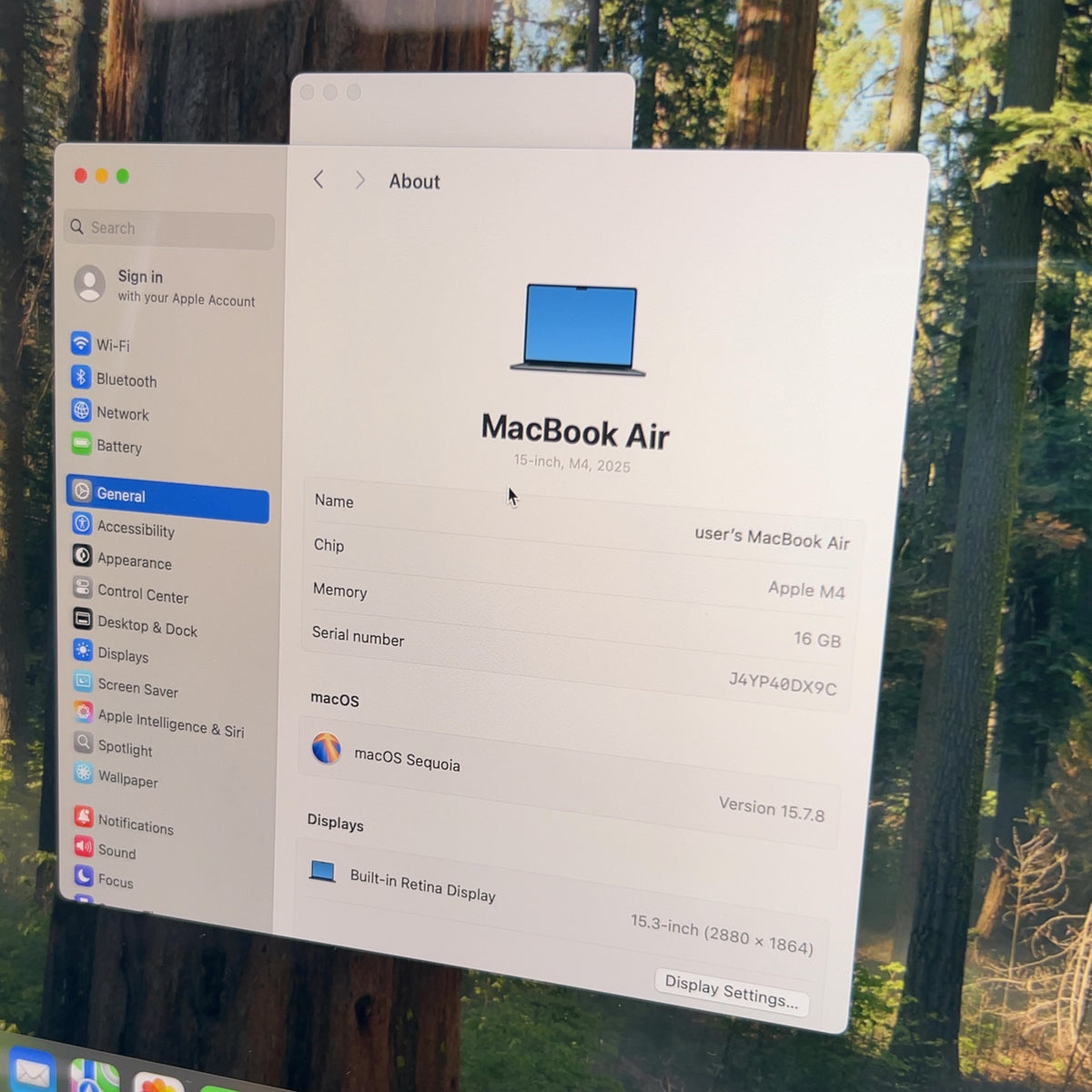
Task: Open Apple Intelligence & Siri icon
Action: [x=84, y=712]
